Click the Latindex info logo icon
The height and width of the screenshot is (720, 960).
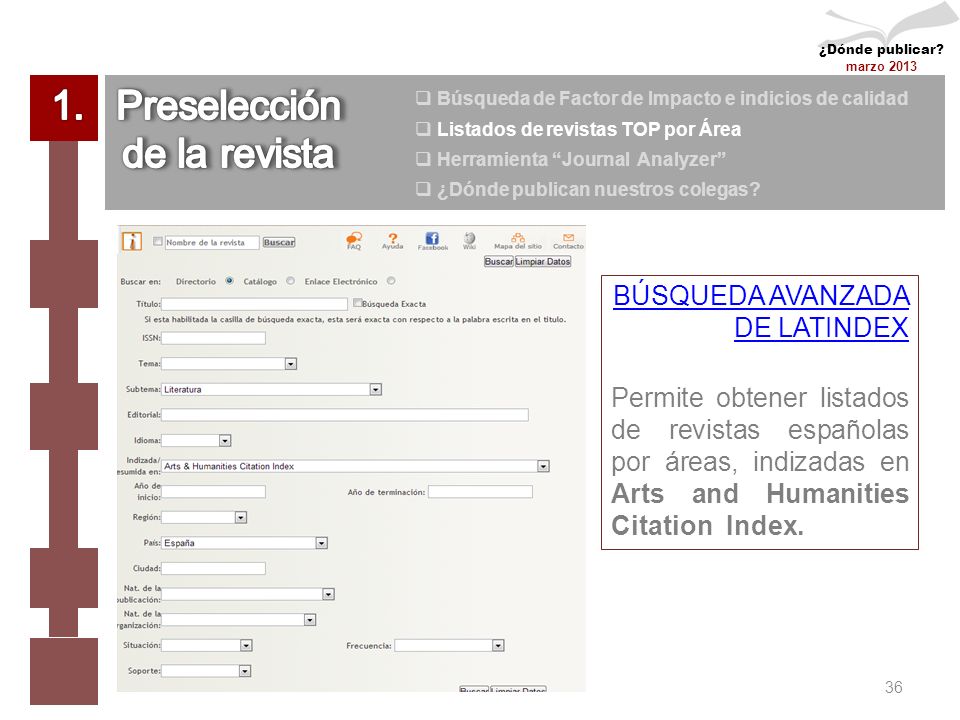[132, 241]
